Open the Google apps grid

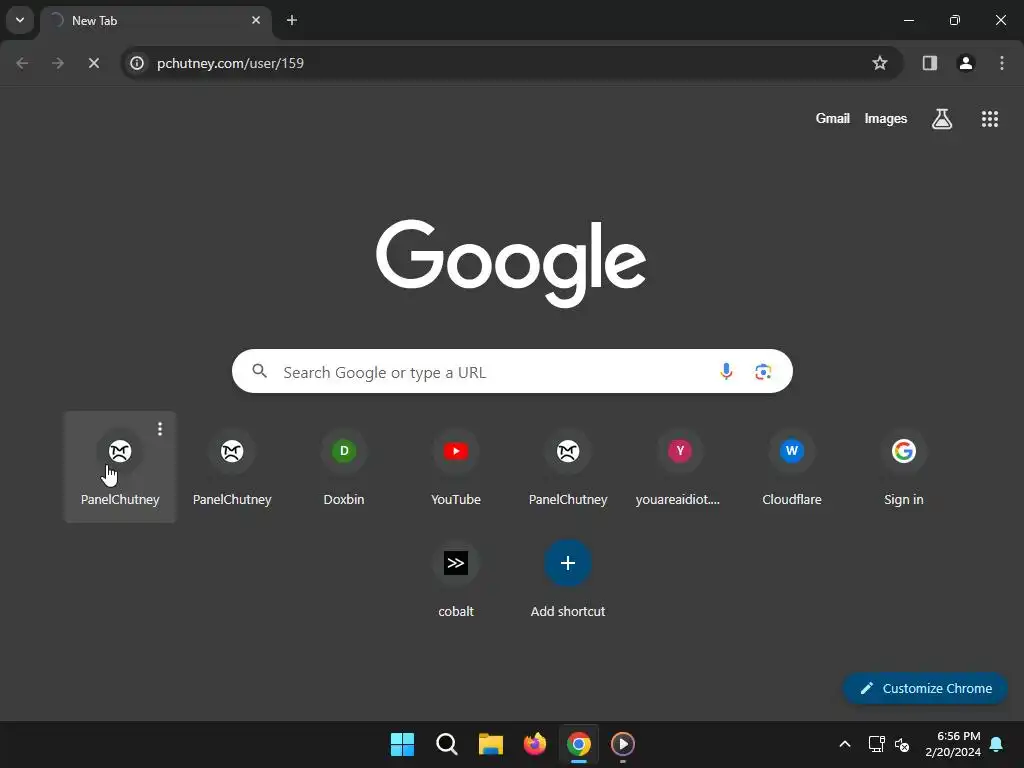click(x=989, y=119)
